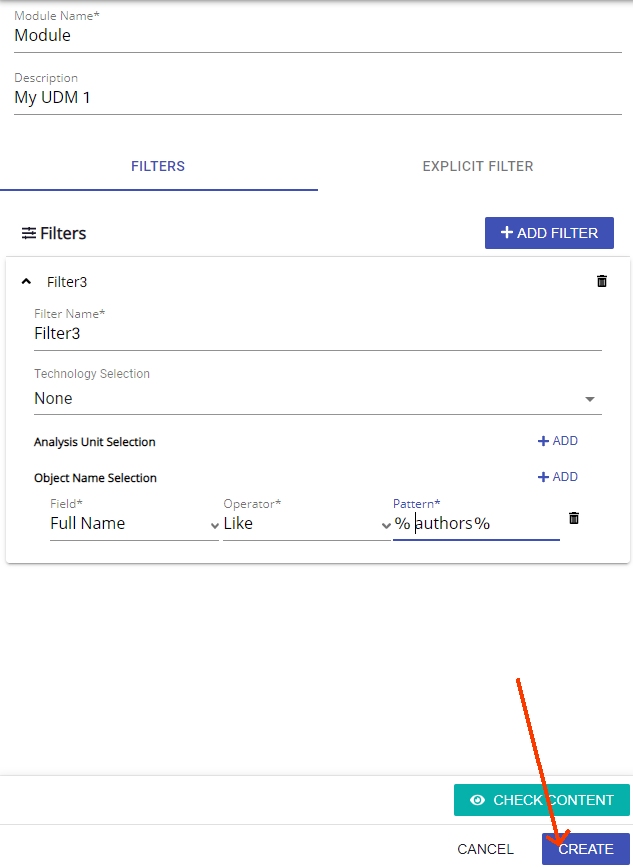Click into the Module Name field
The image size is (633, 868).
[x=317, y=36]
